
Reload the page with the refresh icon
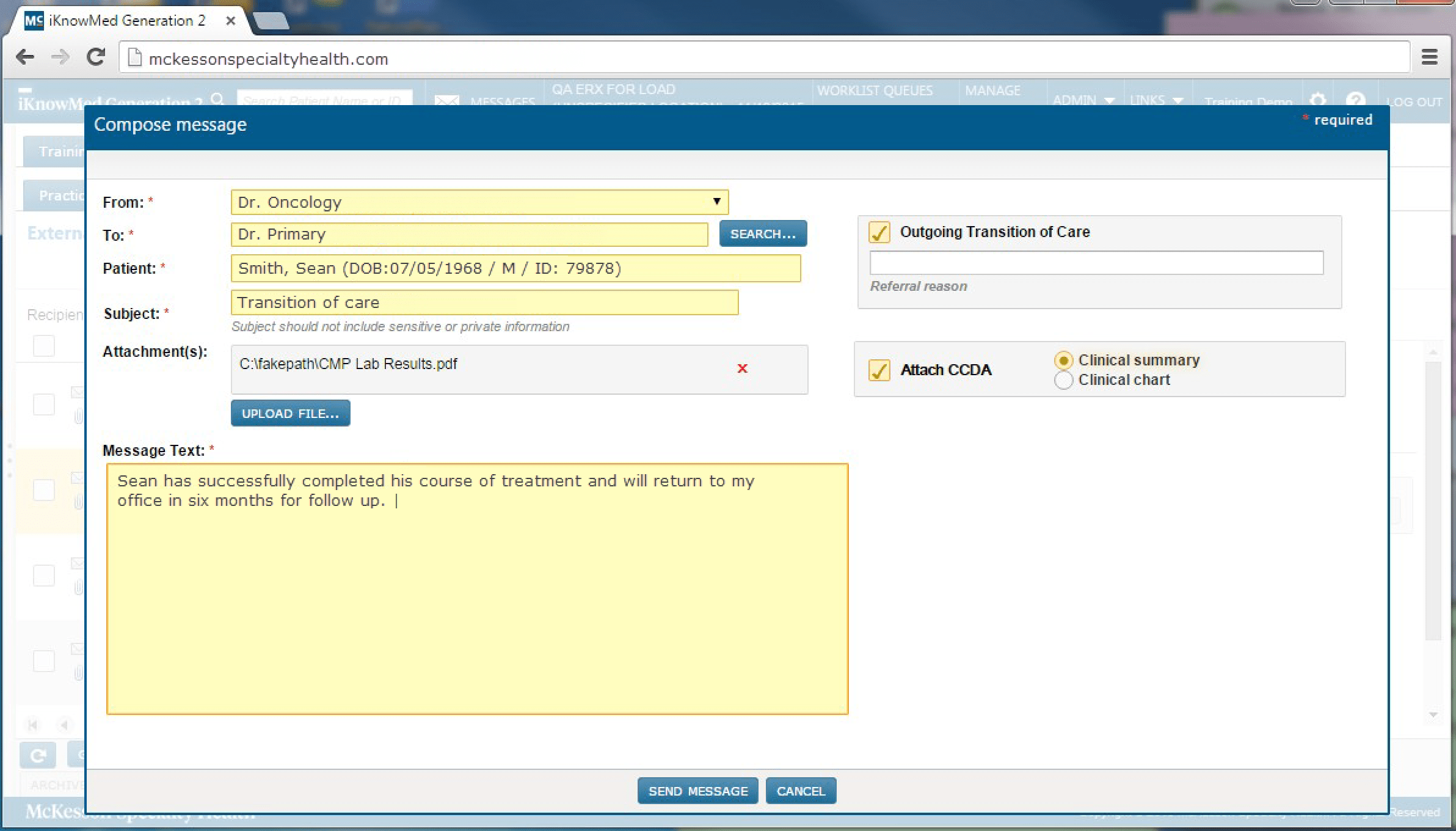[96, 57]
